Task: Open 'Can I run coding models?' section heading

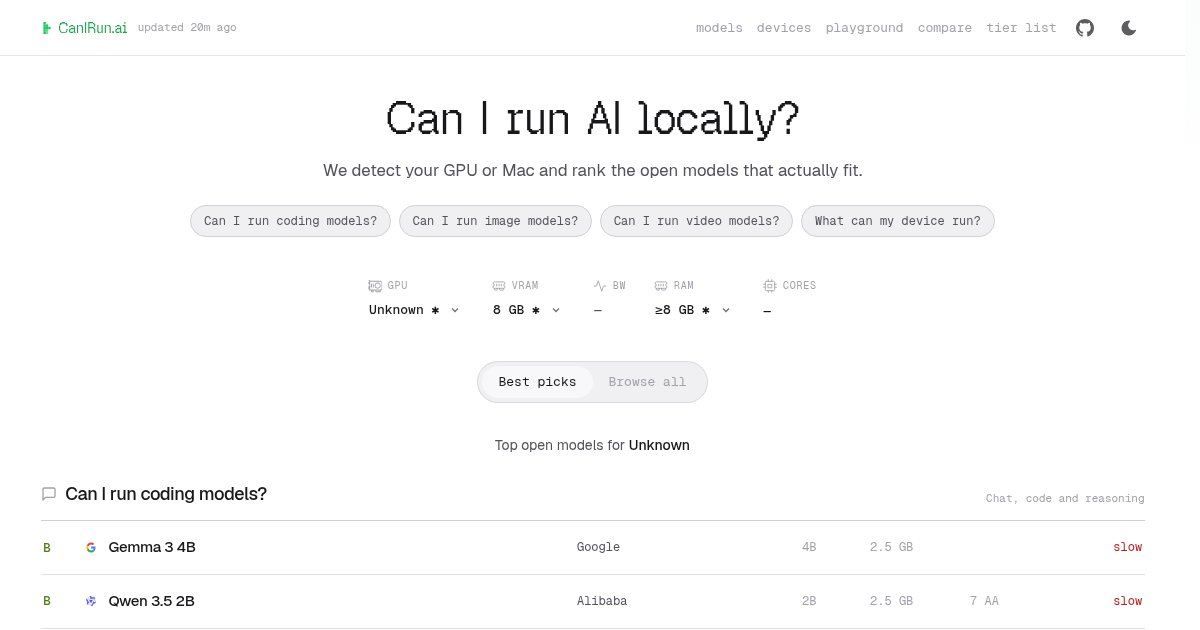Action: coord(166,494)
